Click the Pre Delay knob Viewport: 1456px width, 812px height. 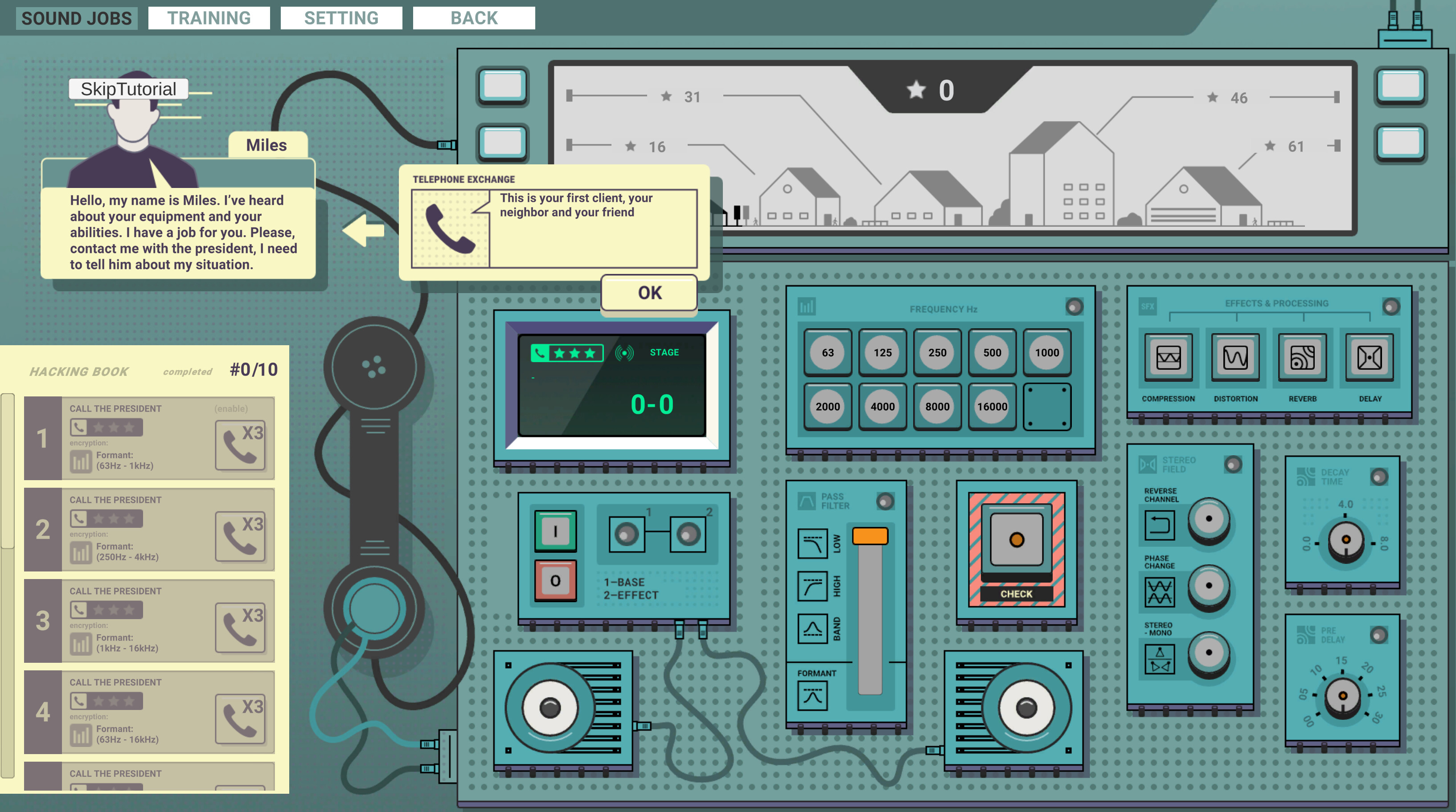pyautogui.click(x=1342, y=696)
